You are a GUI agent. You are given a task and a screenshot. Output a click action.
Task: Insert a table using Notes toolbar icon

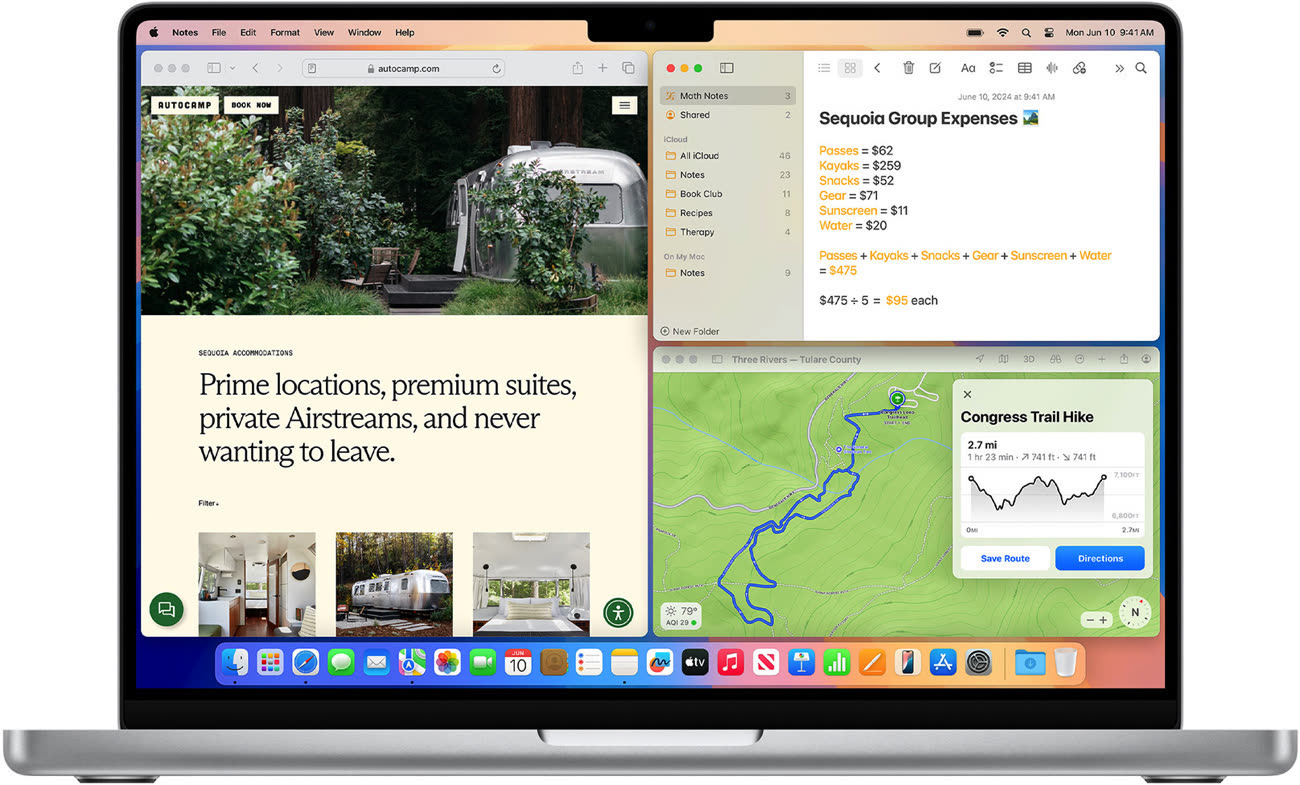click(x=1024, y=68)
